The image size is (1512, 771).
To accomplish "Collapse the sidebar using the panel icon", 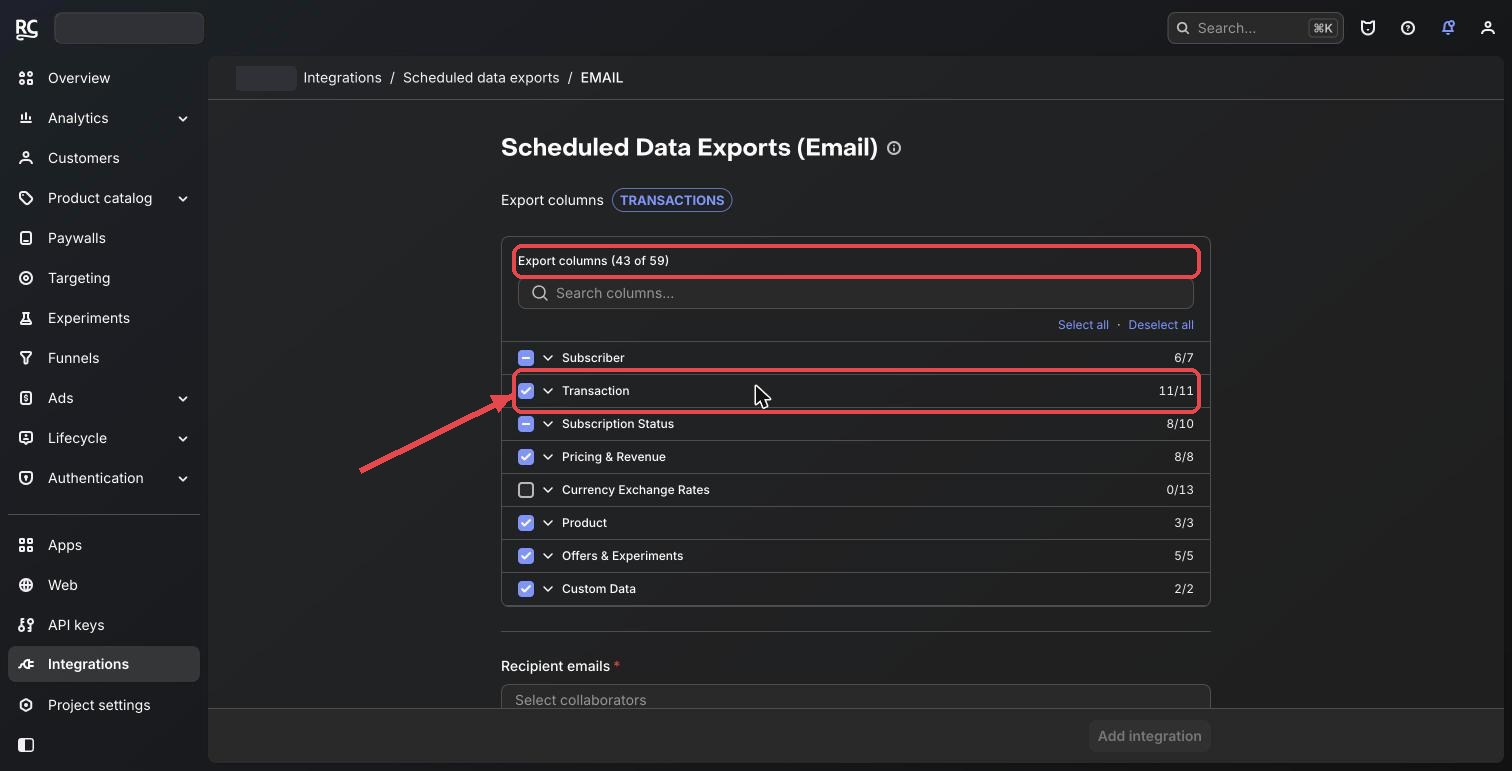I will 26,745.
